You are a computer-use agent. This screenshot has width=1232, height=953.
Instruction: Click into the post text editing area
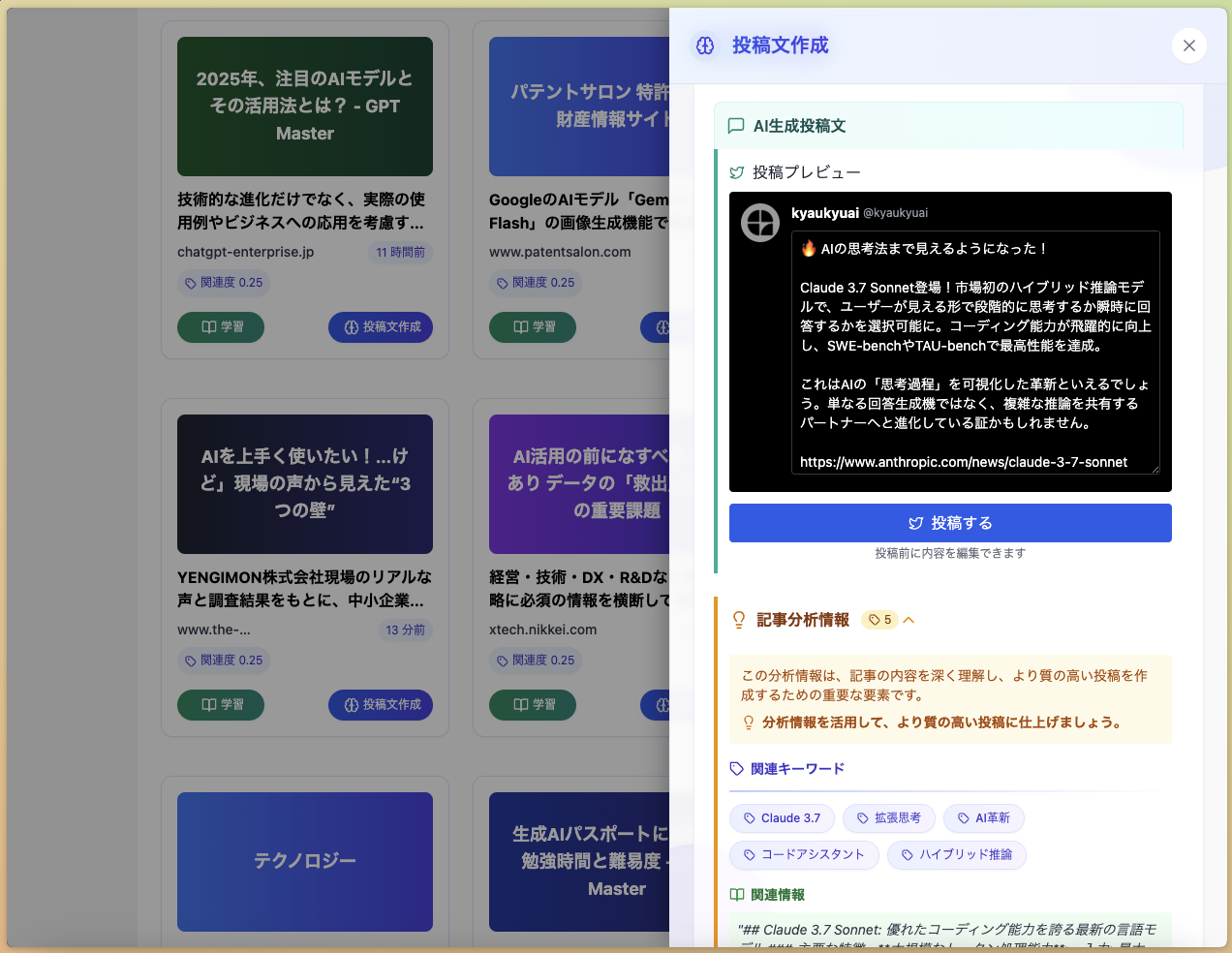click(x=974, y=353)
